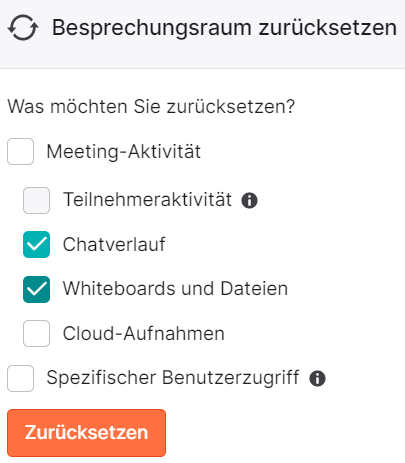Uncheck the Chatverlauf checkbox
The width and height of the screenshot is (405, 463).
point(36,244)
